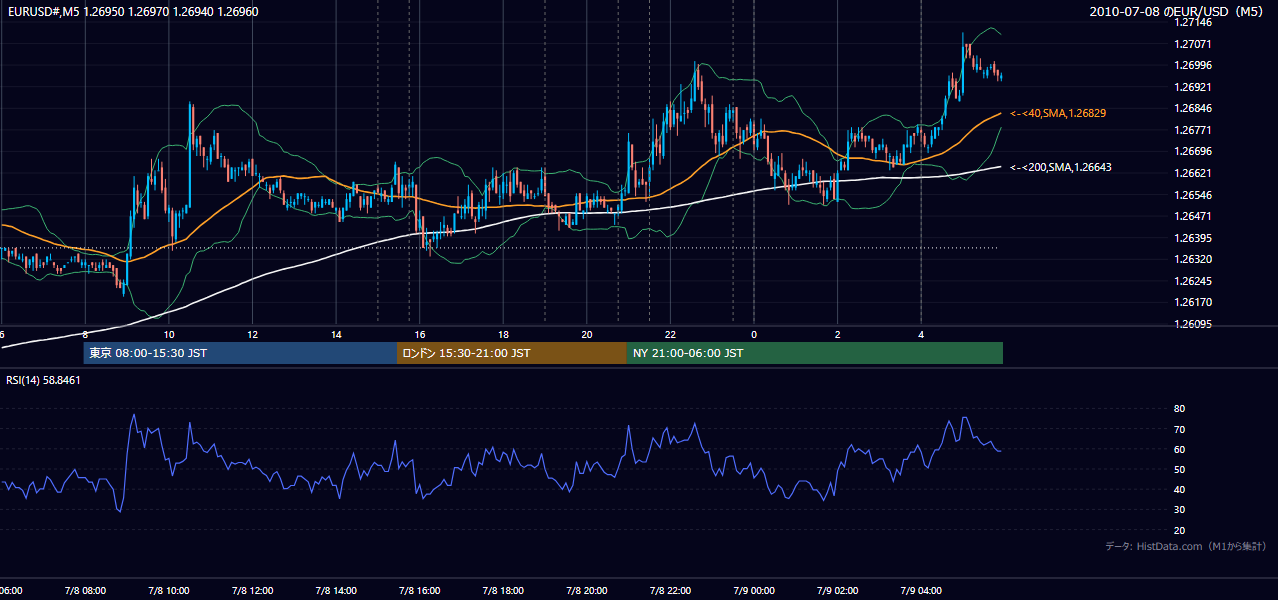
Task: Click price axis label 1.26095
Action: 1193,324
